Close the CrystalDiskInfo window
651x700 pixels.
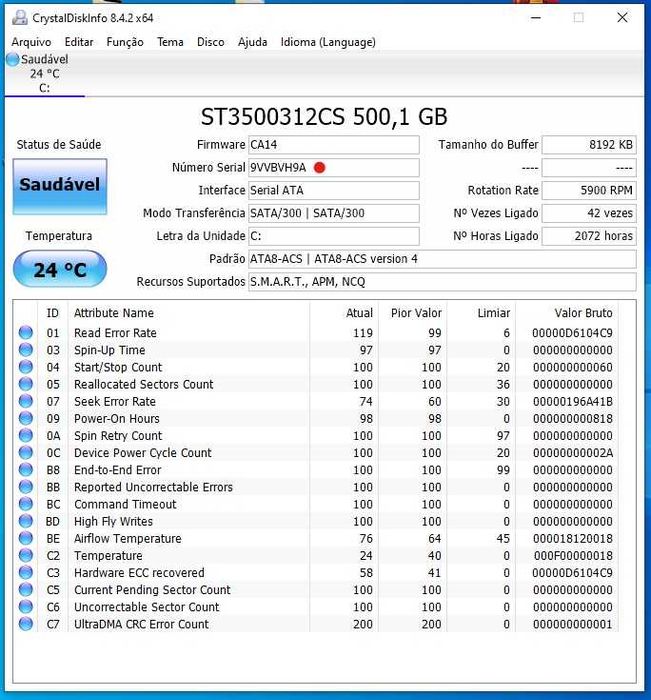coord(622,18)
